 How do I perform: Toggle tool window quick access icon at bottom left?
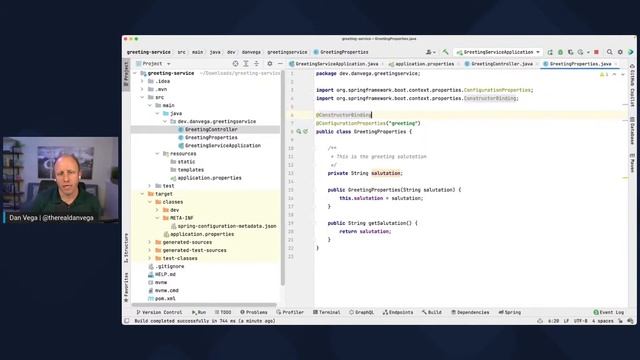[127, 321]
